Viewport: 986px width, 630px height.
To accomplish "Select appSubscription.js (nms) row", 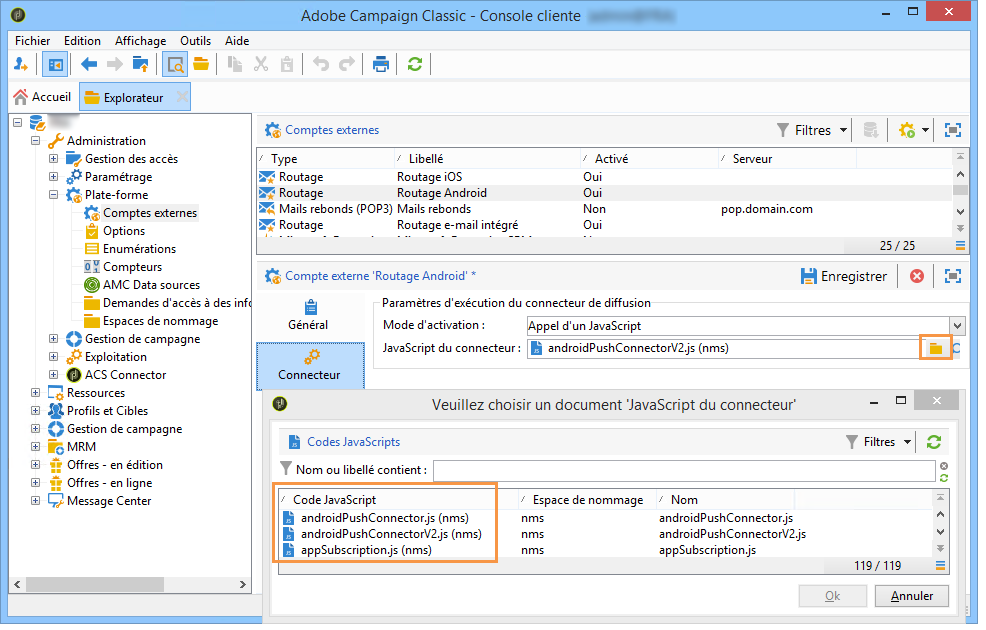I will (x=607, y=550).
